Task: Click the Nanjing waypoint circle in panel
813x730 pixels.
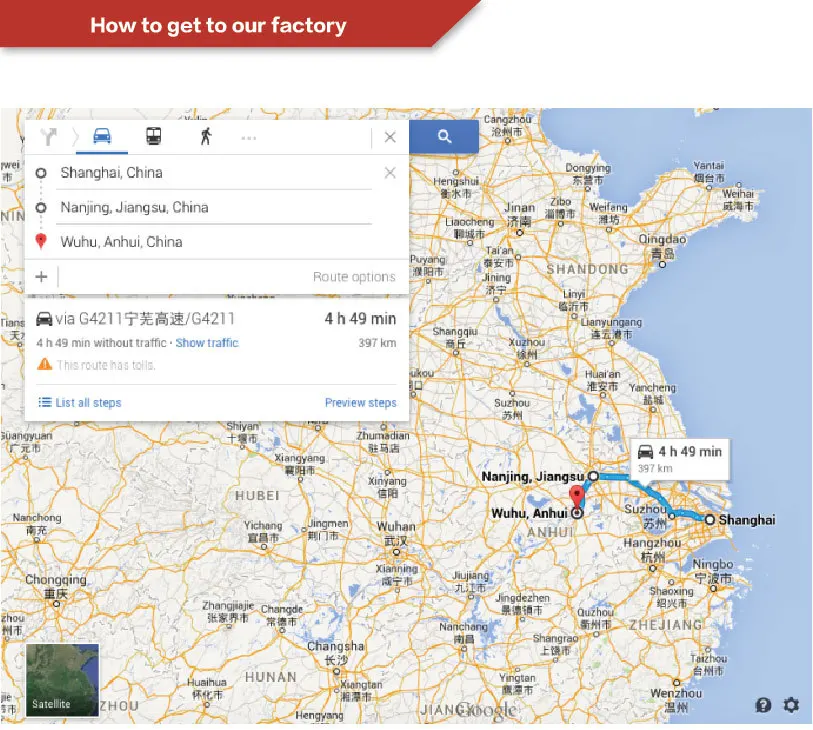Action: (41, 207)
